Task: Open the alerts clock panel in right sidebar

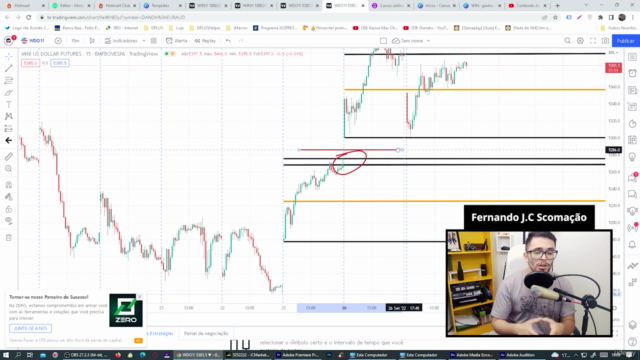Action: 632,73
